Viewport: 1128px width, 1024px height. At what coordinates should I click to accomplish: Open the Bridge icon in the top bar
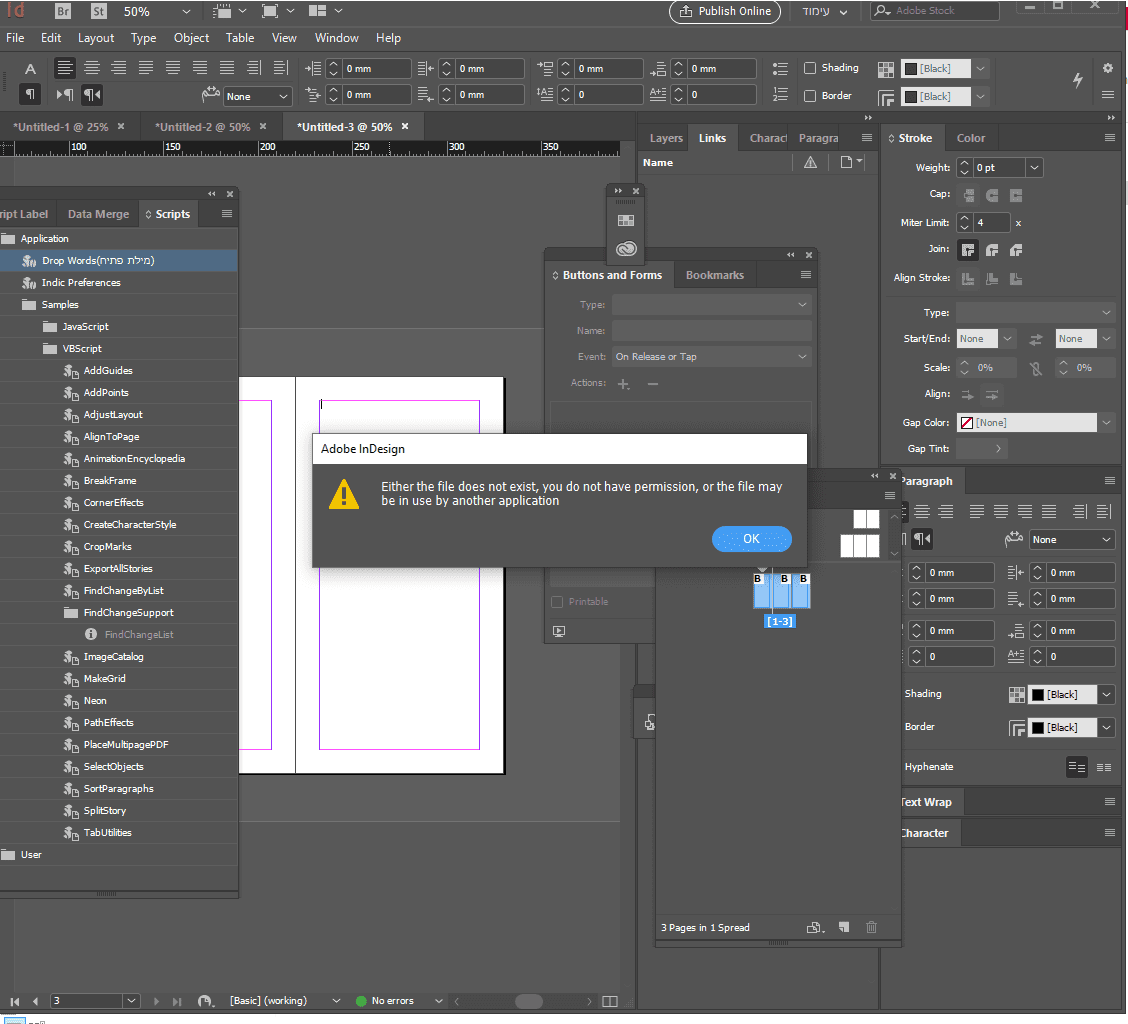pyautogui.click(x=63, y=12)
